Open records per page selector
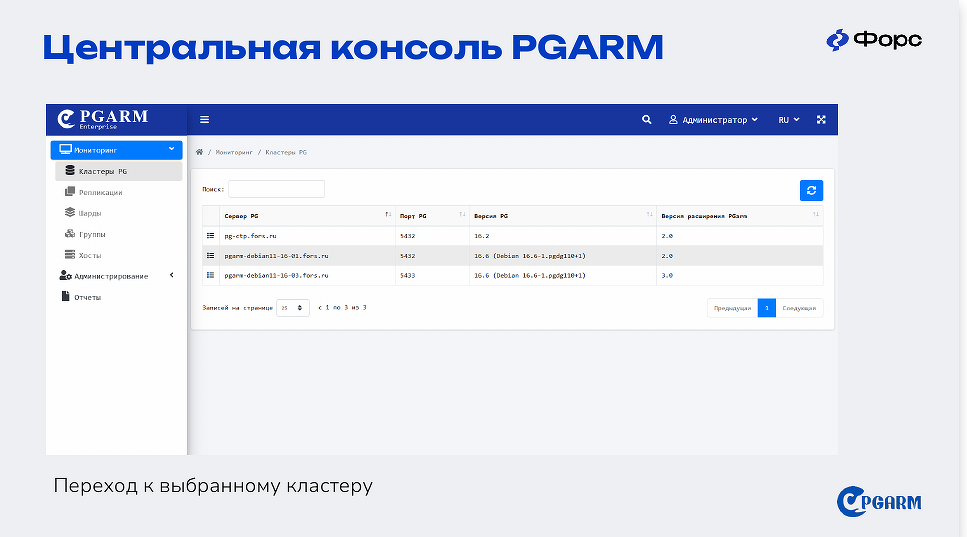This screenshot has height=537, width=967. pos(292,308)
